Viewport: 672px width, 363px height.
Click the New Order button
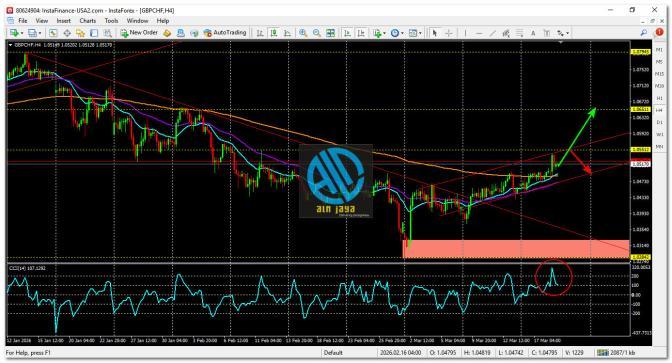pos(139,33)
